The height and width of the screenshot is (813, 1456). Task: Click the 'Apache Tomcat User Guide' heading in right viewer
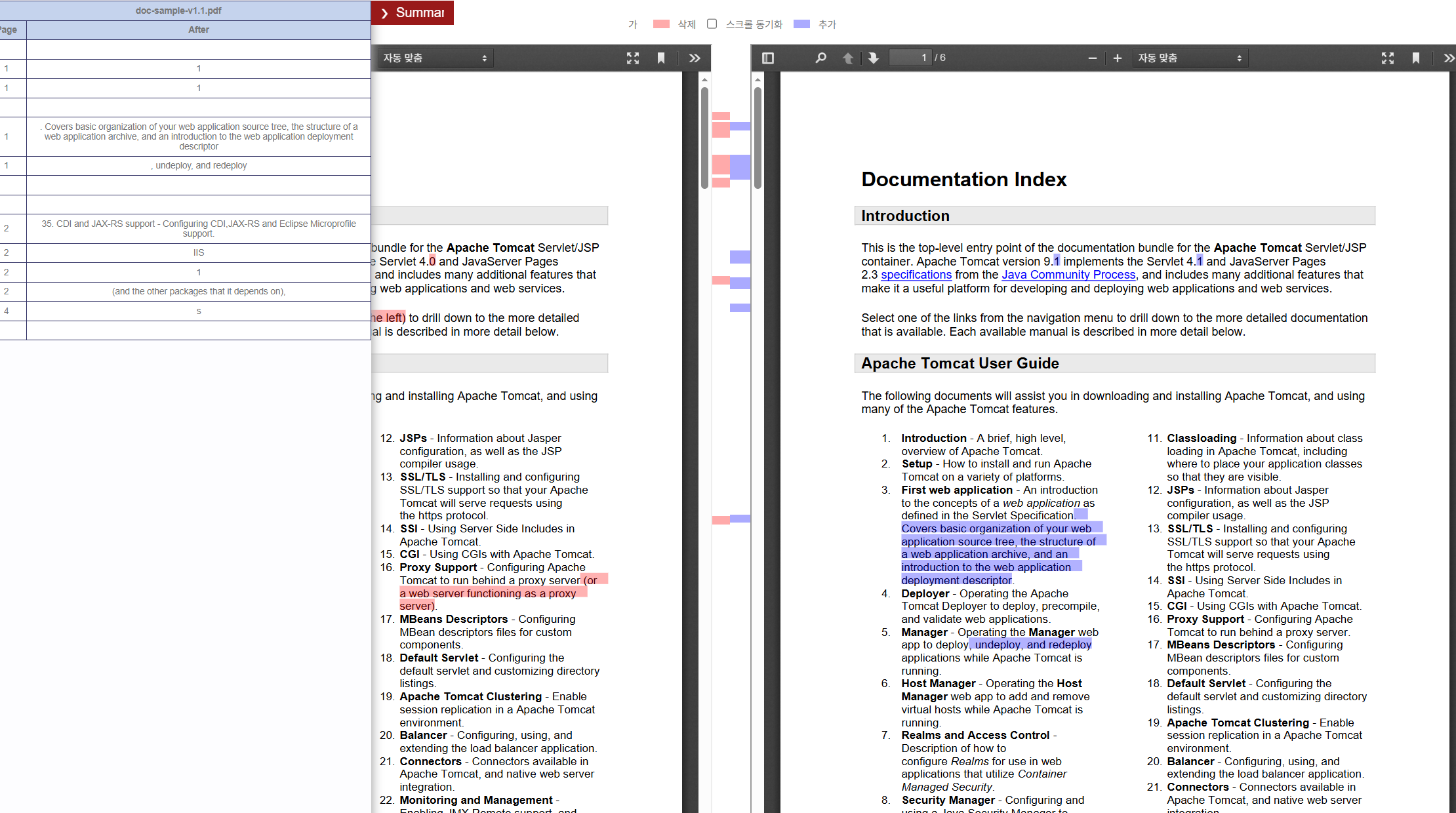(x=960, y=364)
